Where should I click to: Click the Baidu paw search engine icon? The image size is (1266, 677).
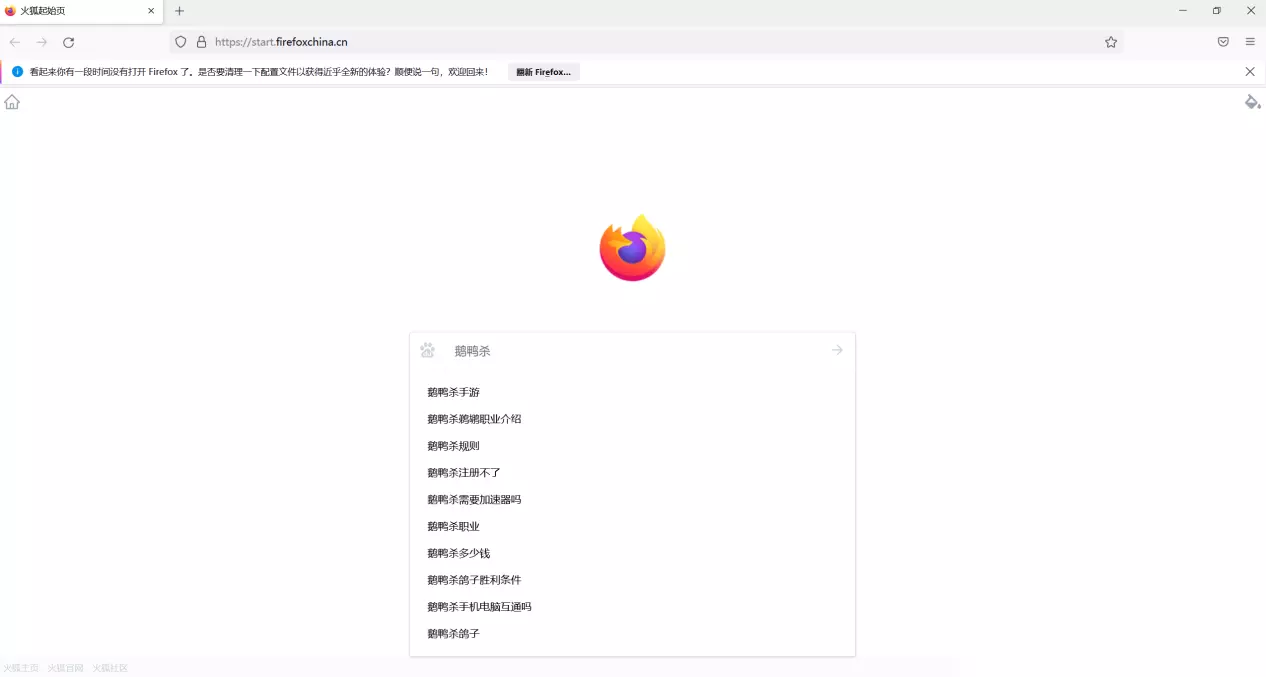tap(428, 350)
